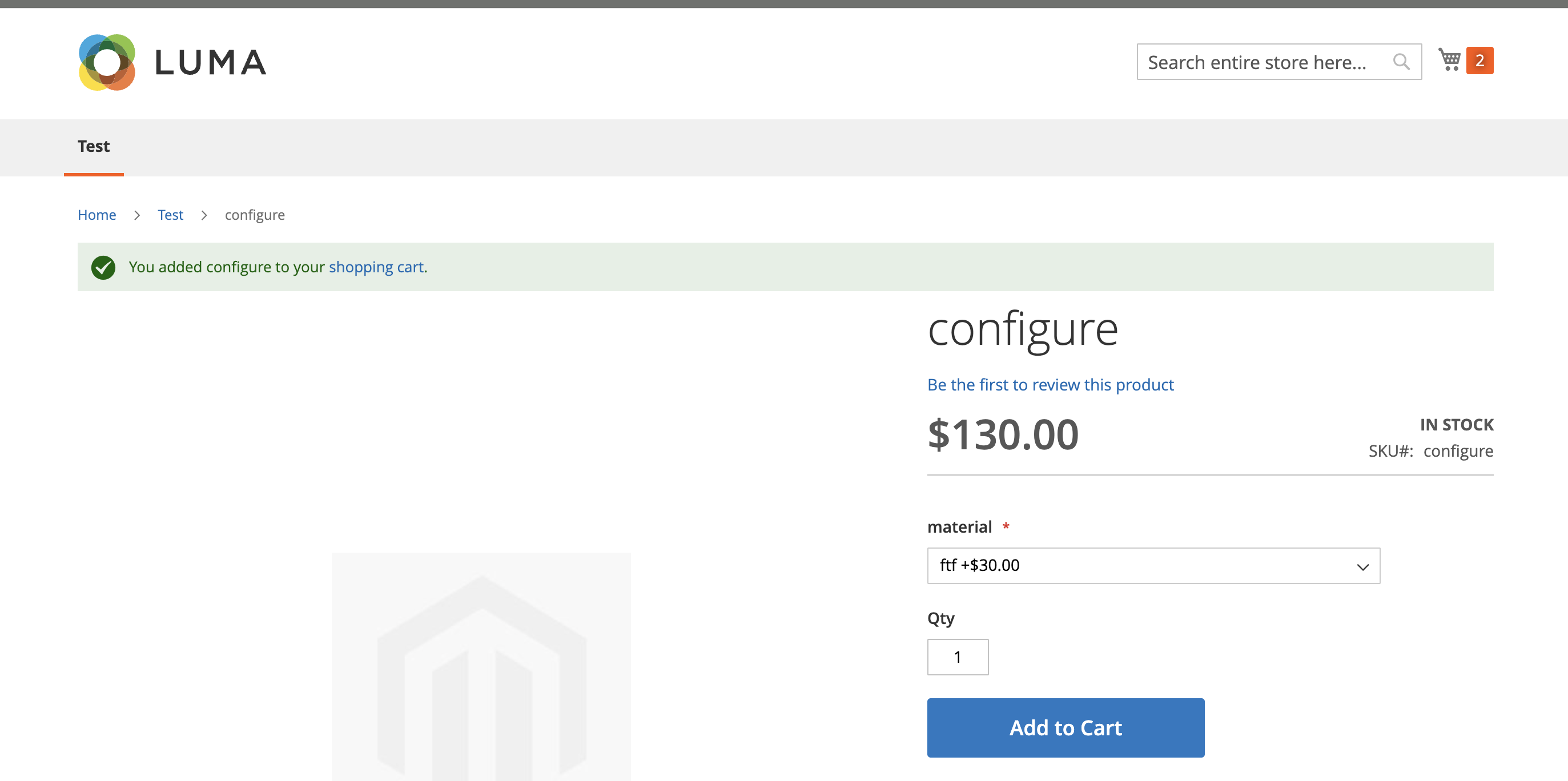
Task: Open the mini shopping cart icon
Action: (1450, 59)
